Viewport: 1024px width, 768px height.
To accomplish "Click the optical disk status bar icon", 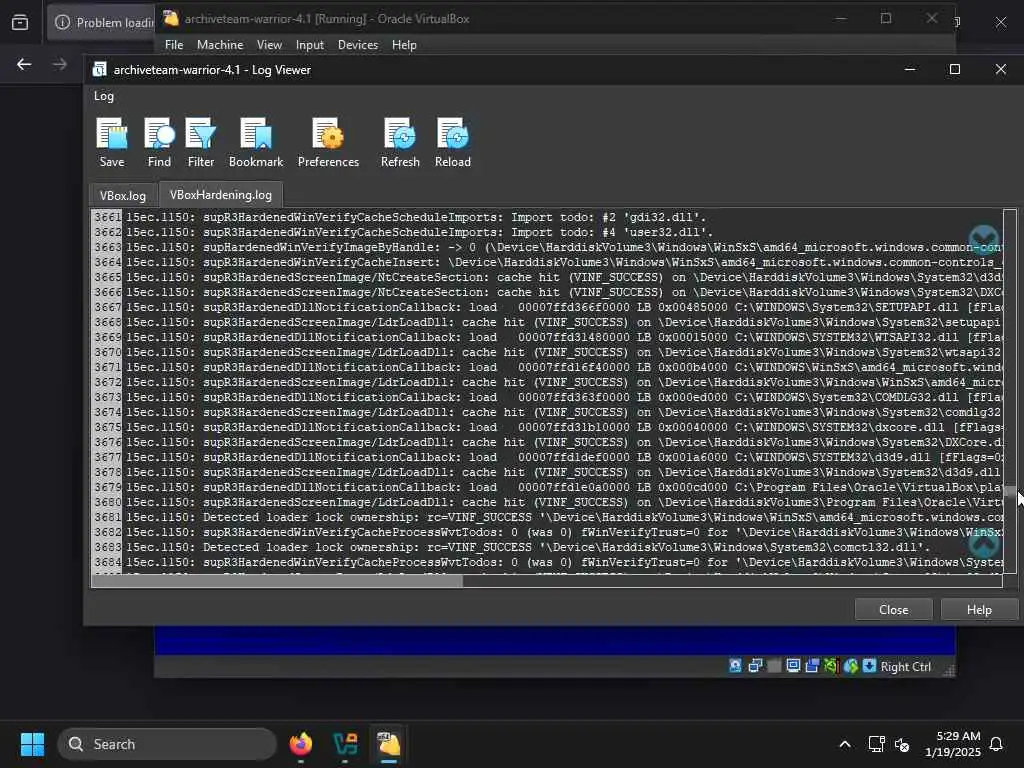I will [x=735, y=665].
